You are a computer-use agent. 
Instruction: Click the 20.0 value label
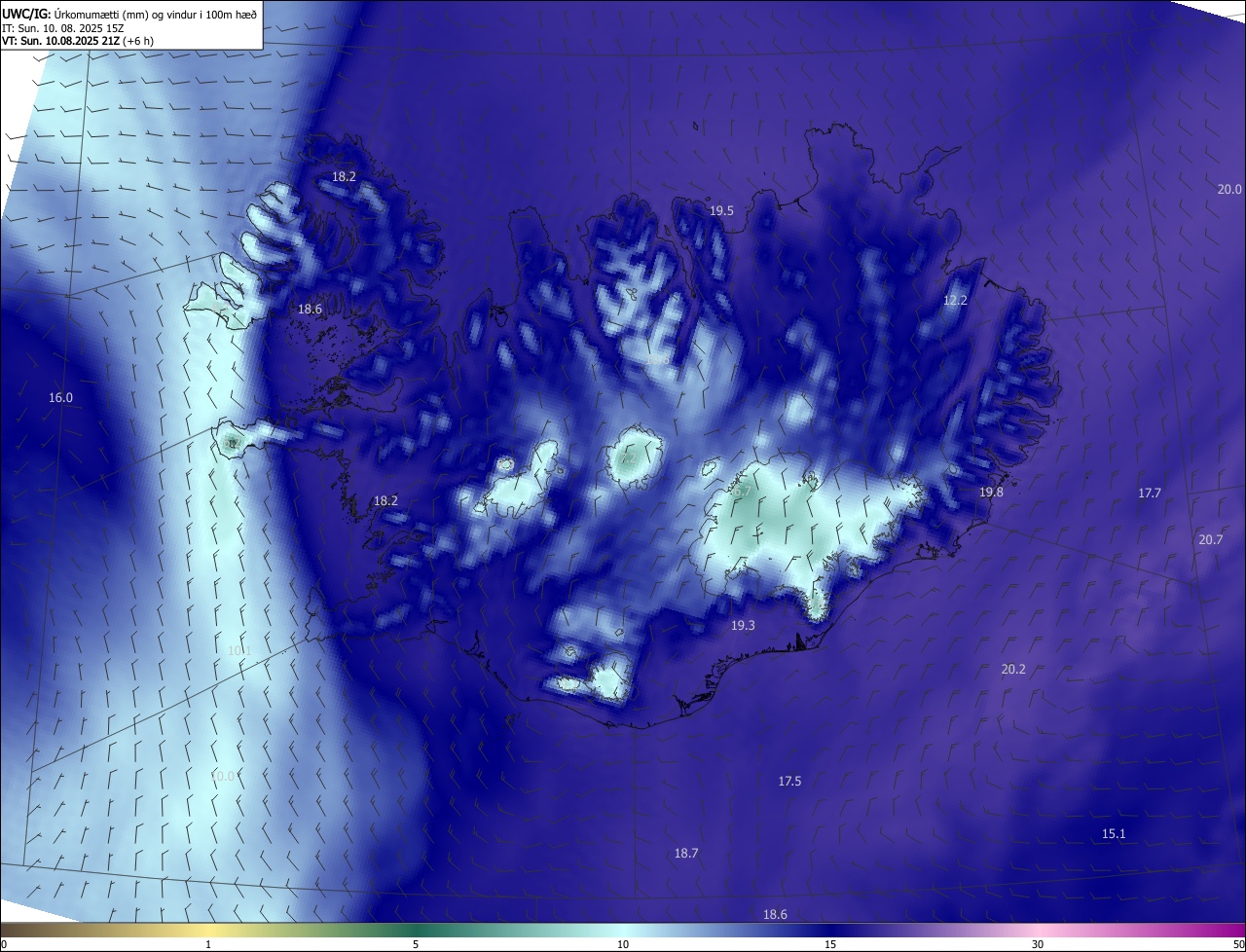click(1229, 189)
